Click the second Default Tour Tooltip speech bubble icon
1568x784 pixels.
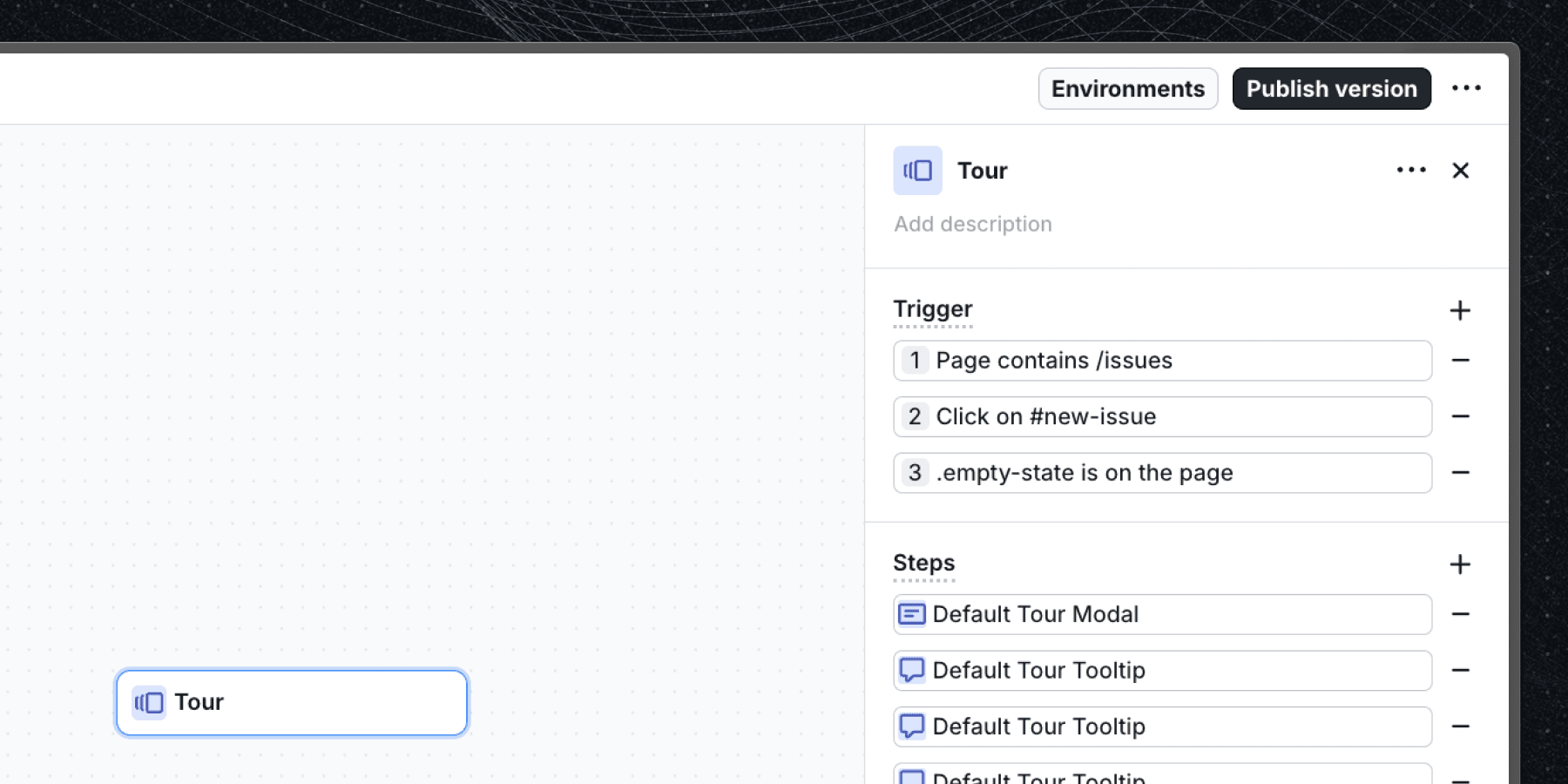[912, 726]
